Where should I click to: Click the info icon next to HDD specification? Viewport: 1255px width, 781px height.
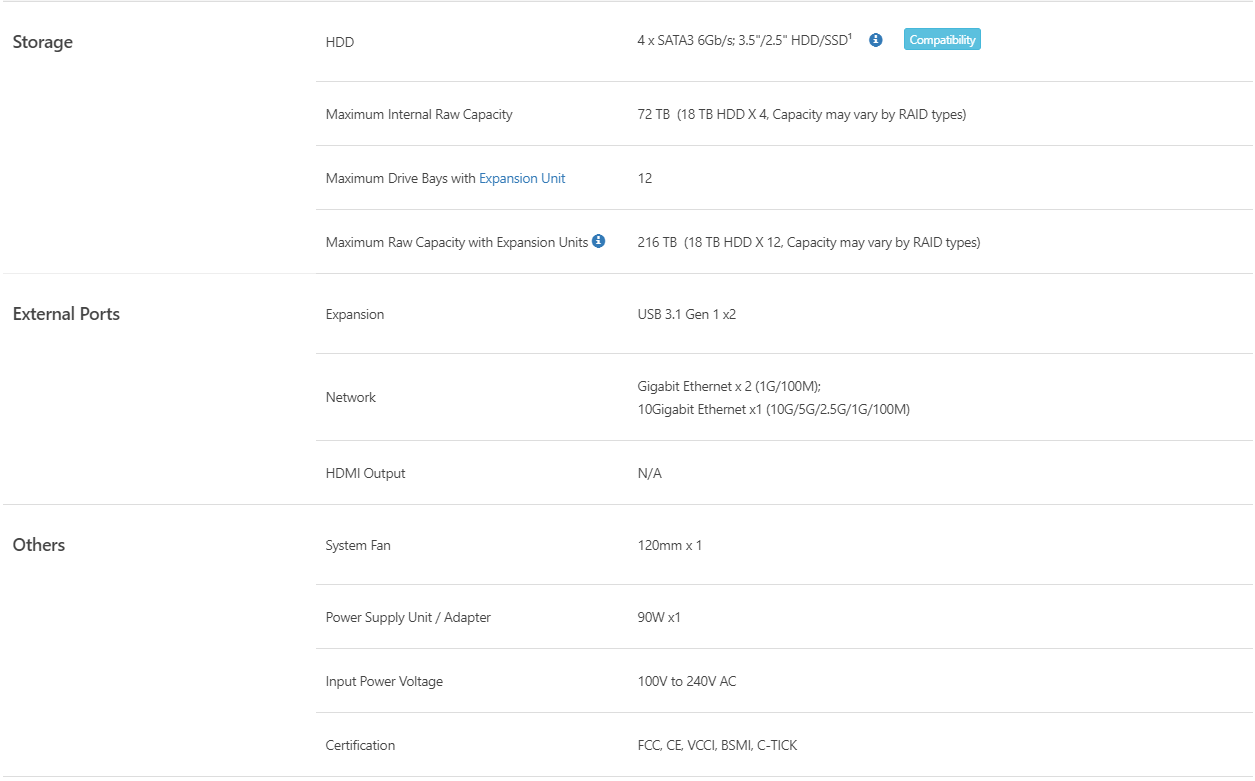click(x=876, y=40)
